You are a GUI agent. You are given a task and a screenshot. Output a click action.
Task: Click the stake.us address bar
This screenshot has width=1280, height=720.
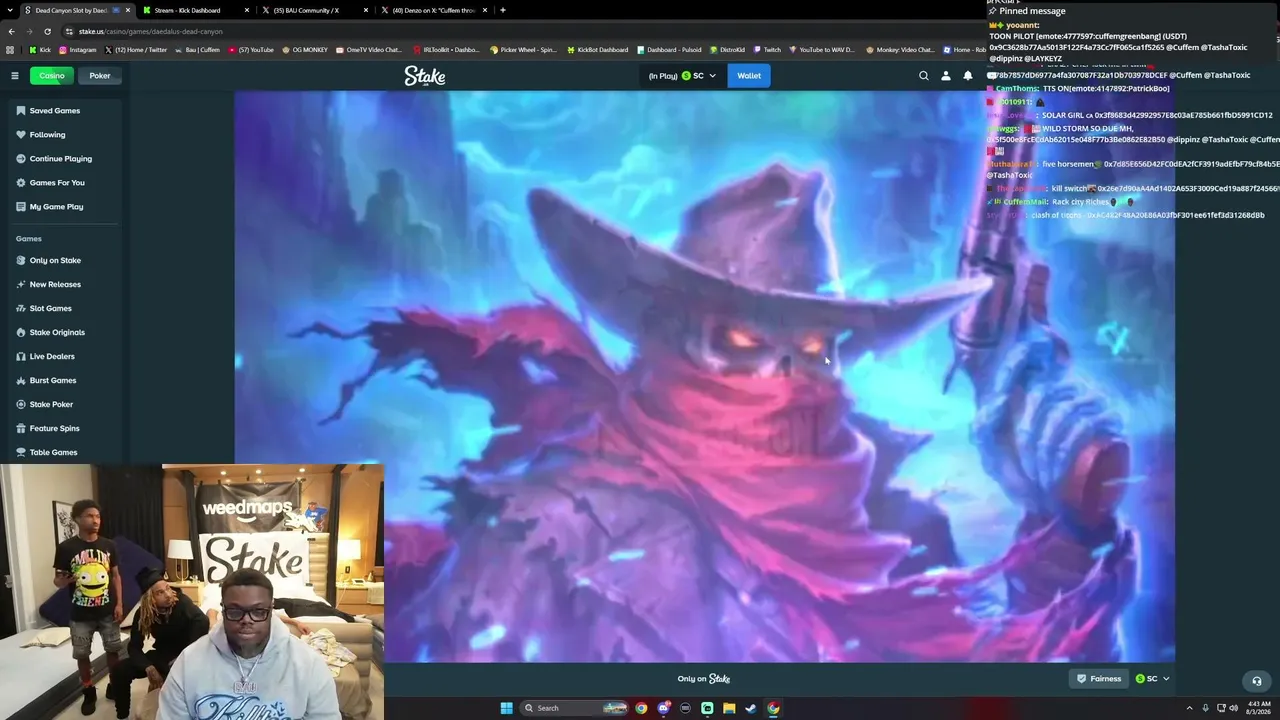coord(520,31)
